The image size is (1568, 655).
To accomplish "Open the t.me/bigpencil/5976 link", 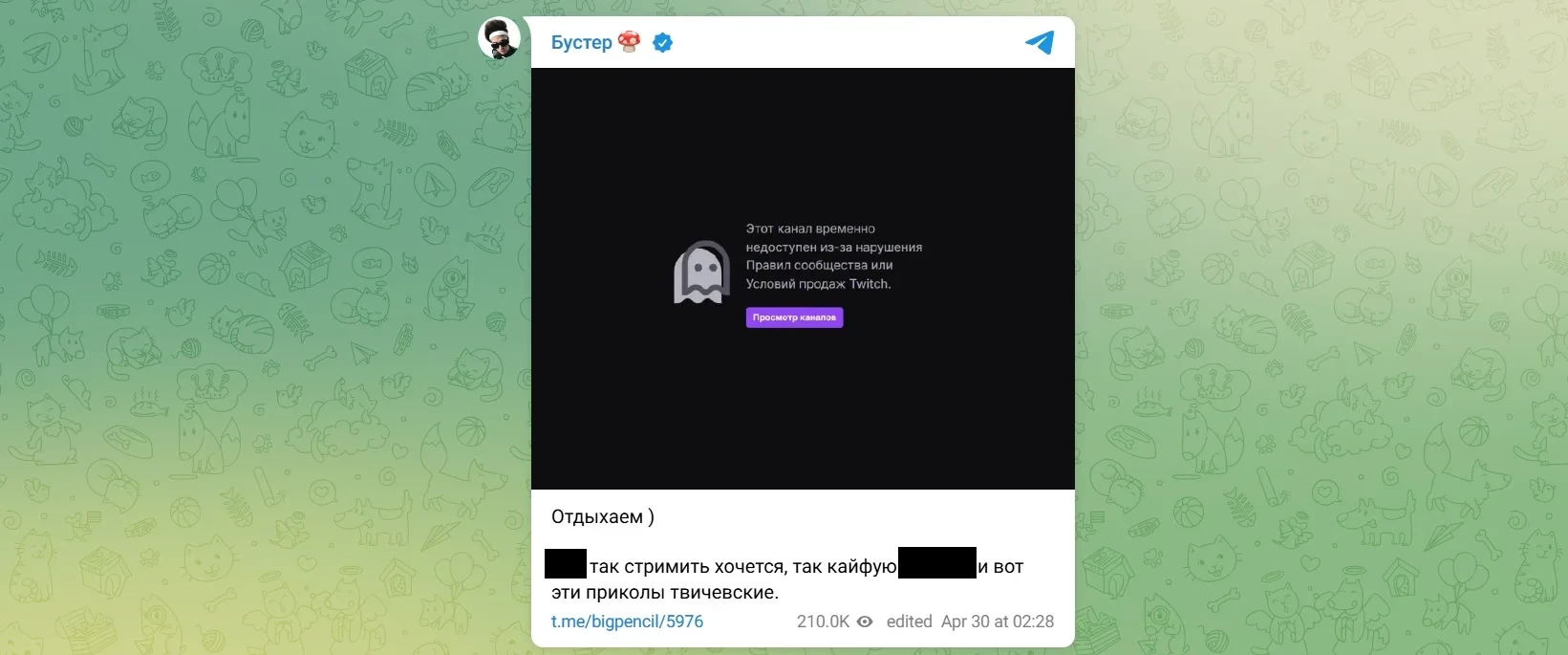I will [x=627, y=622].
